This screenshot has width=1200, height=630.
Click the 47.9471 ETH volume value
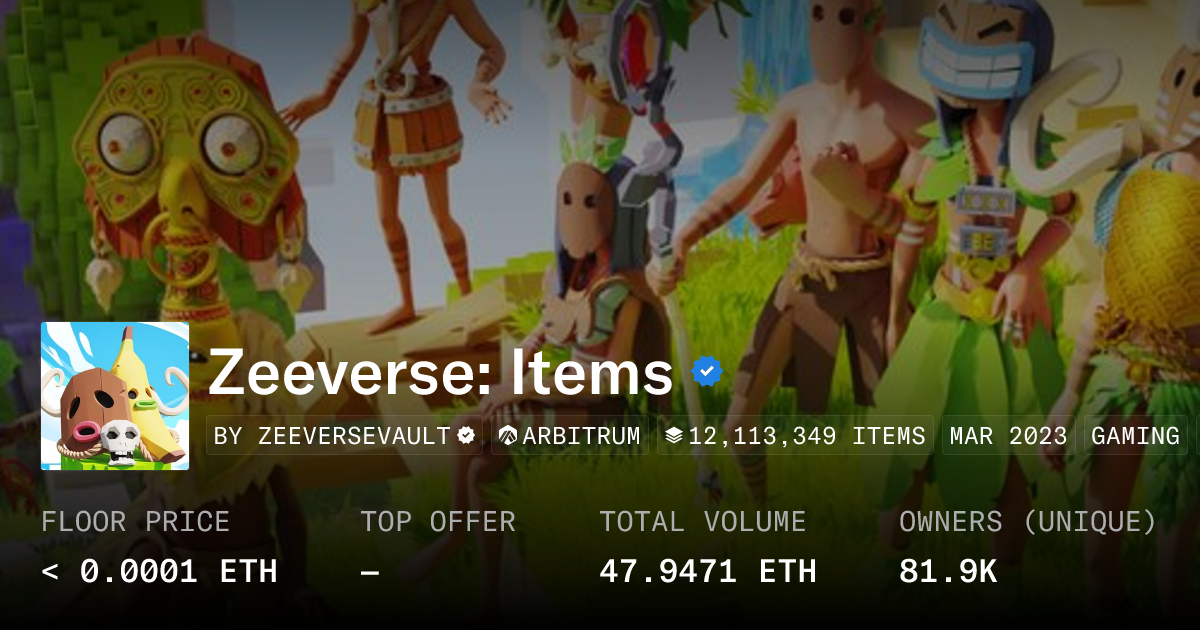click(708, 572)
